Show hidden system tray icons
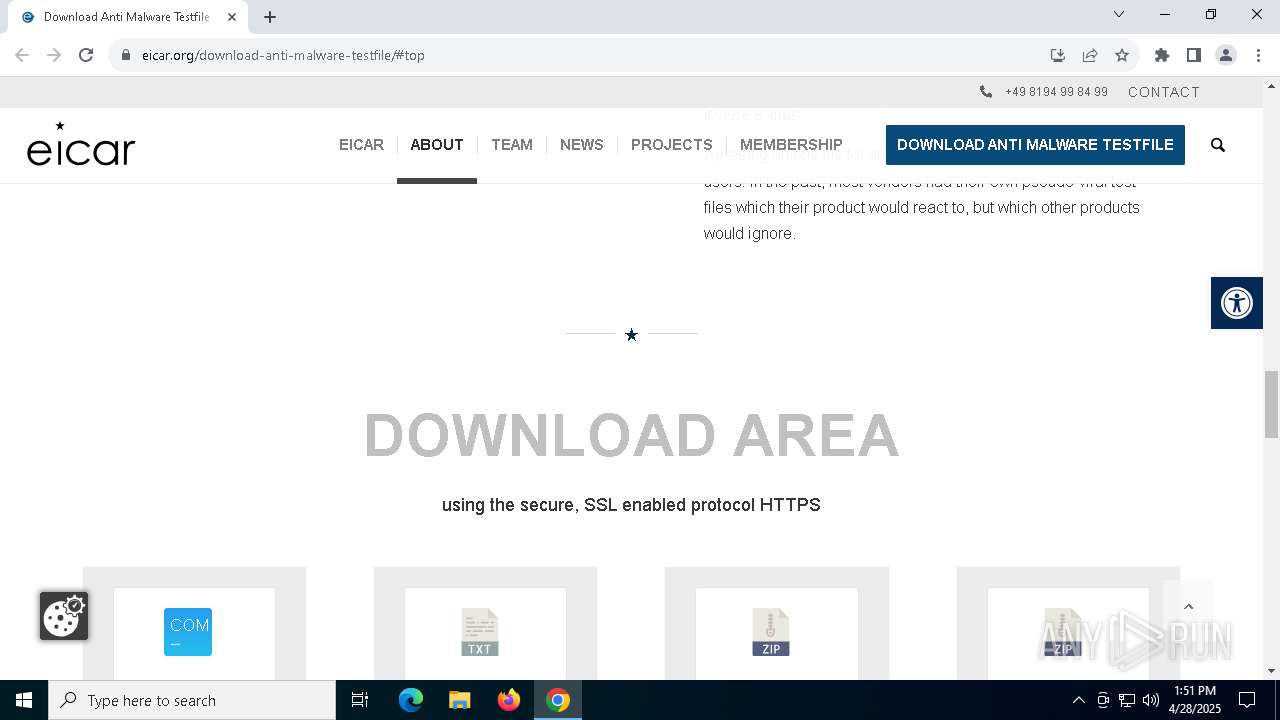The height and width of the screenshot is (720, 1280). pos(1078,700)
